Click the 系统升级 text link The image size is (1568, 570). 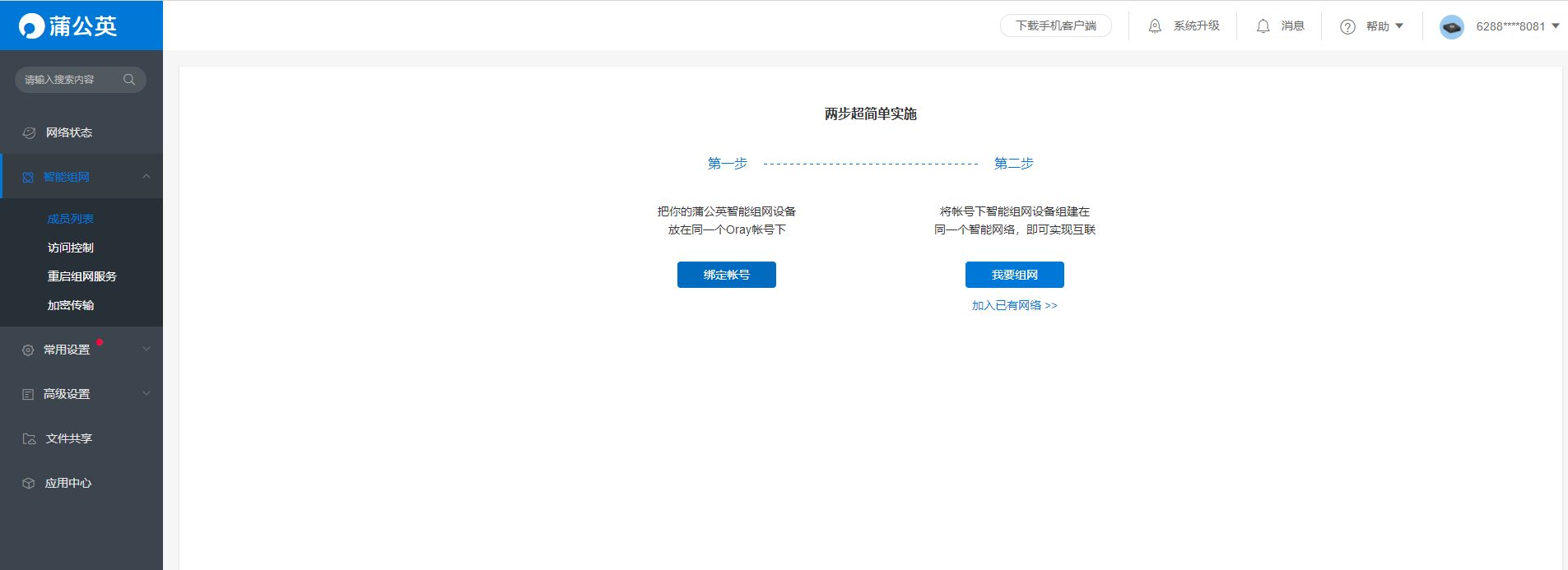(x=1197, y=26)
